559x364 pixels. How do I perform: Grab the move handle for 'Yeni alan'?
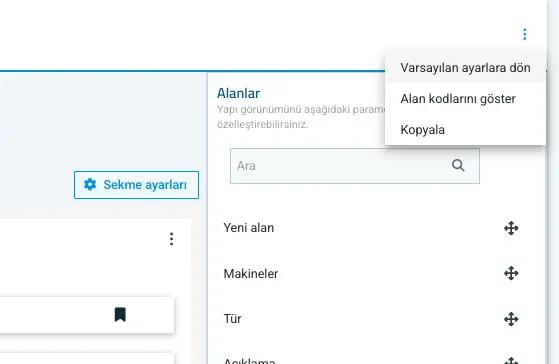coord(511,228)
